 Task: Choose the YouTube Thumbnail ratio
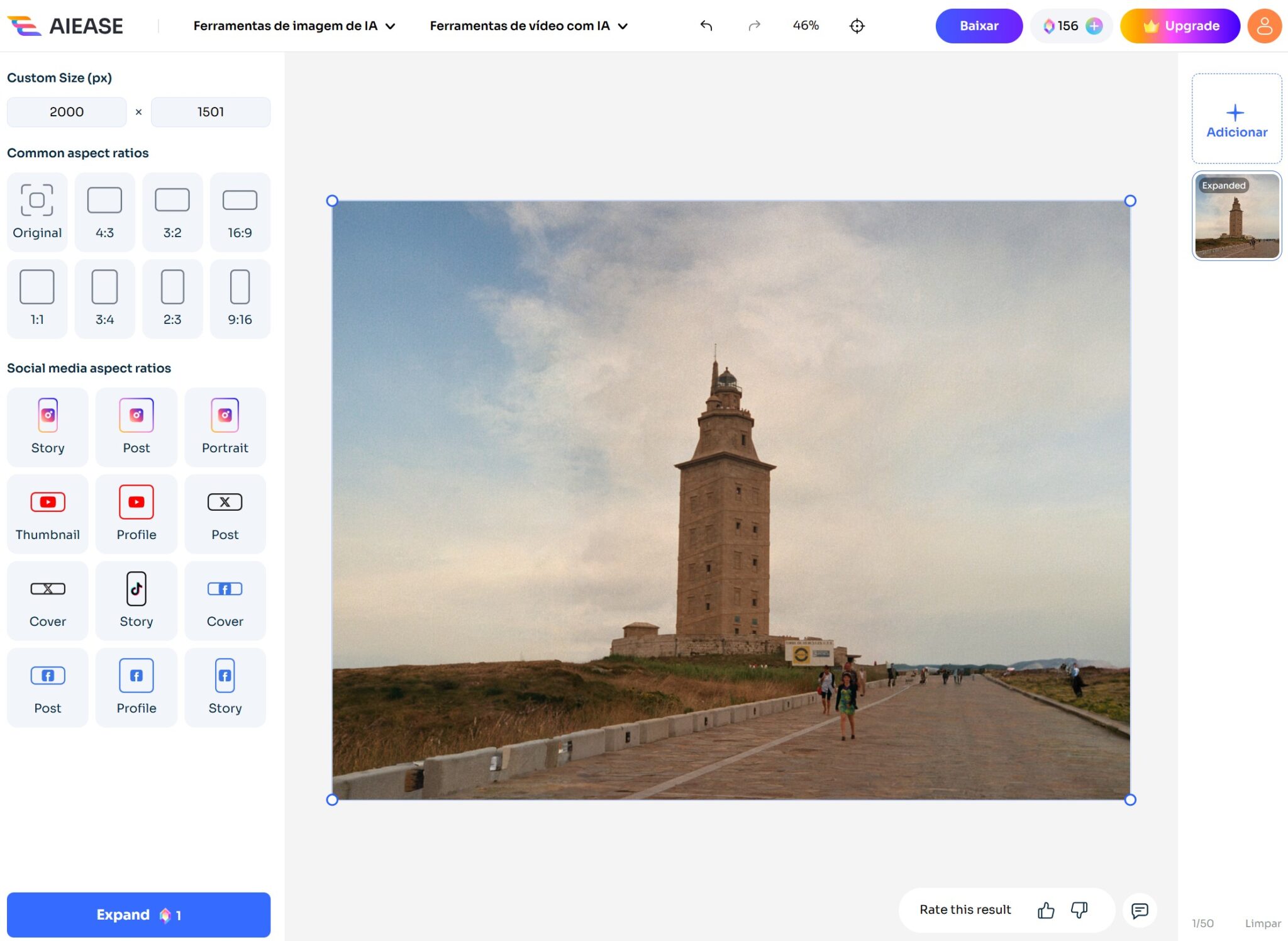coord(48,514)
